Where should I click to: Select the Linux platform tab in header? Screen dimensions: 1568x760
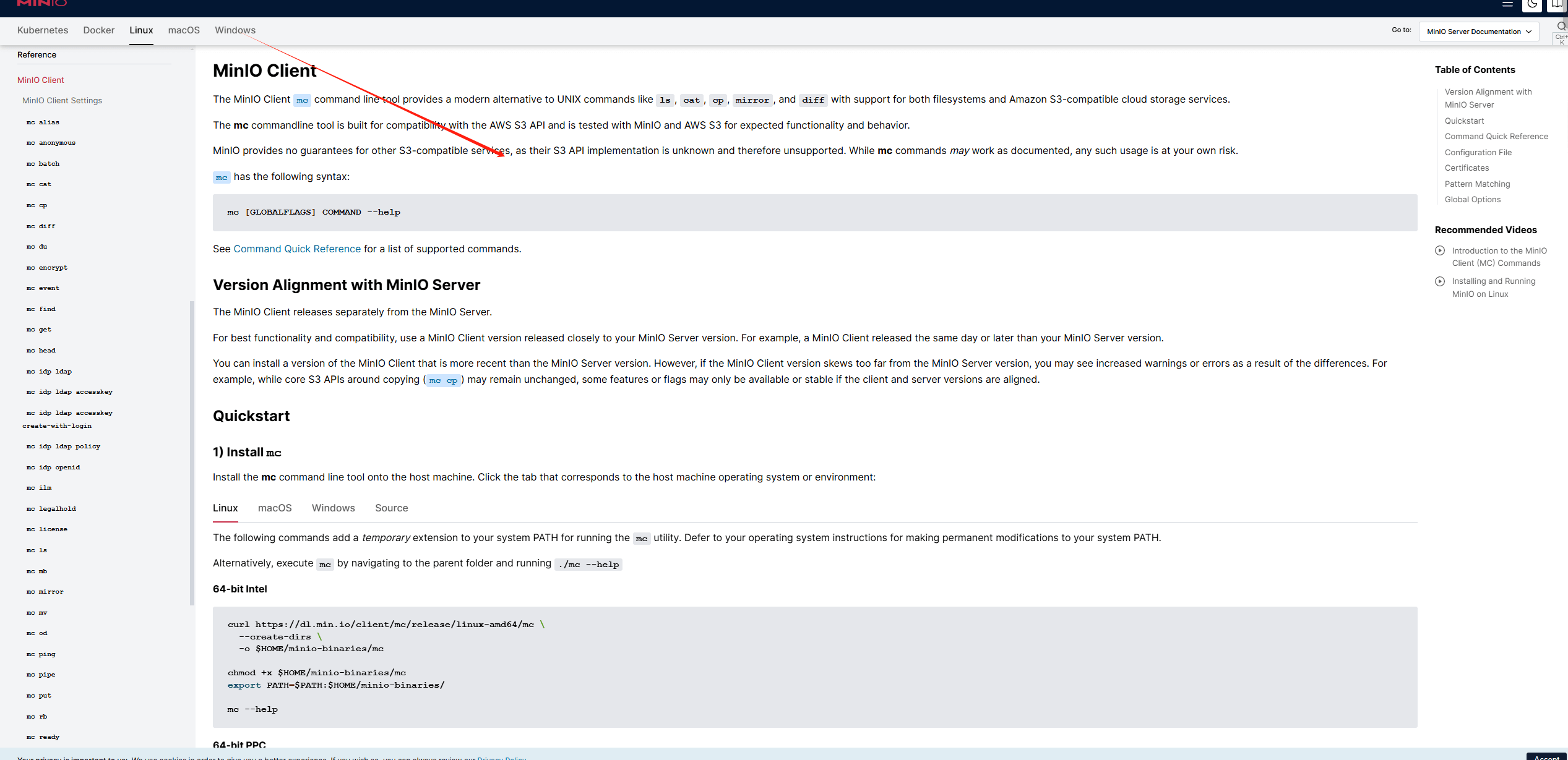coord(141,30)
